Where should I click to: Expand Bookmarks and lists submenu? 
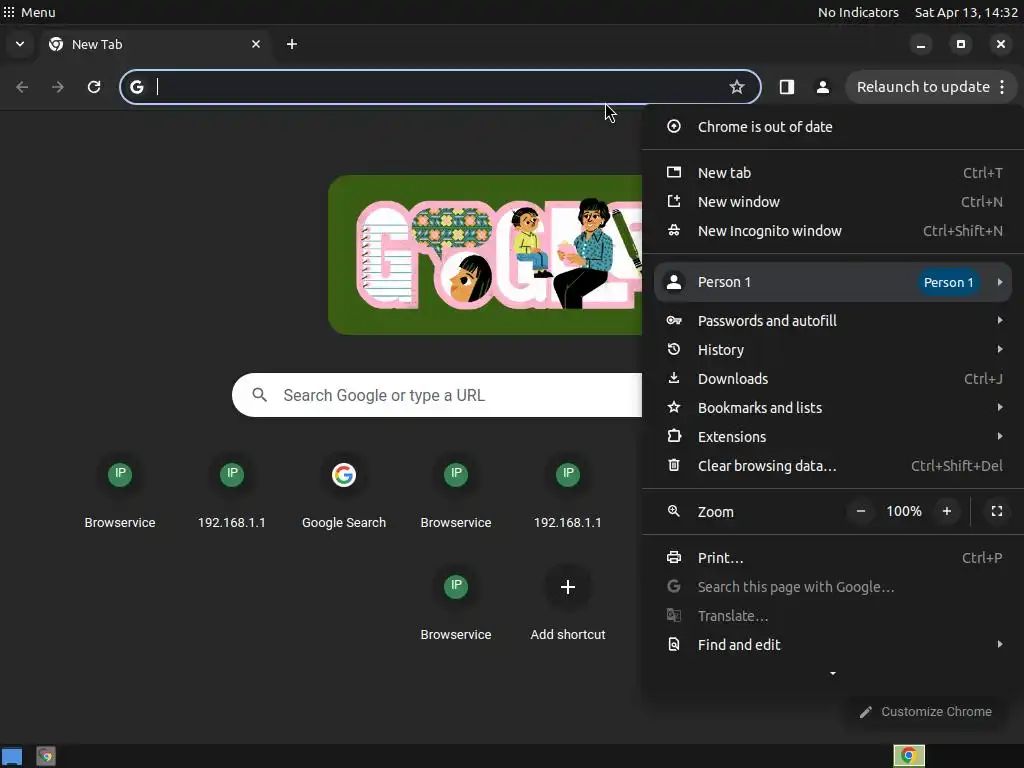pyautogui.click(x=833, y=408)
